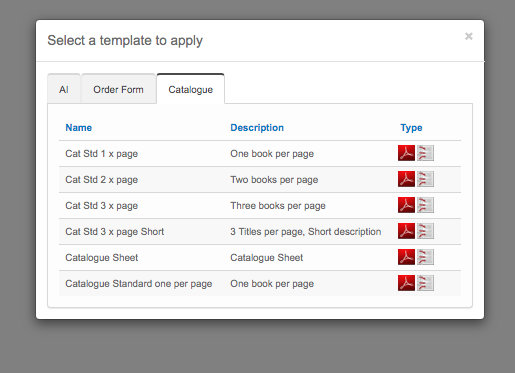Select the Cat Std 2 x page template
The width and height of the screenshot is (515, 373).
coord(102,180)
